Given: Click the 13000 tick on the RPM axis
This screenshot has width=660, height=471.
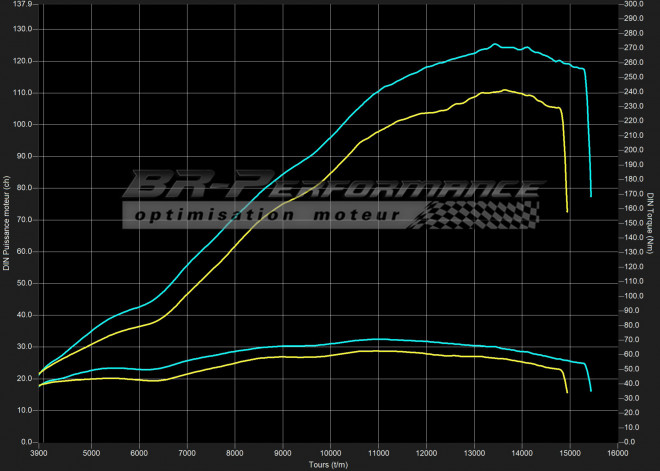Looking at the screenshot, I should click(473, 452).
